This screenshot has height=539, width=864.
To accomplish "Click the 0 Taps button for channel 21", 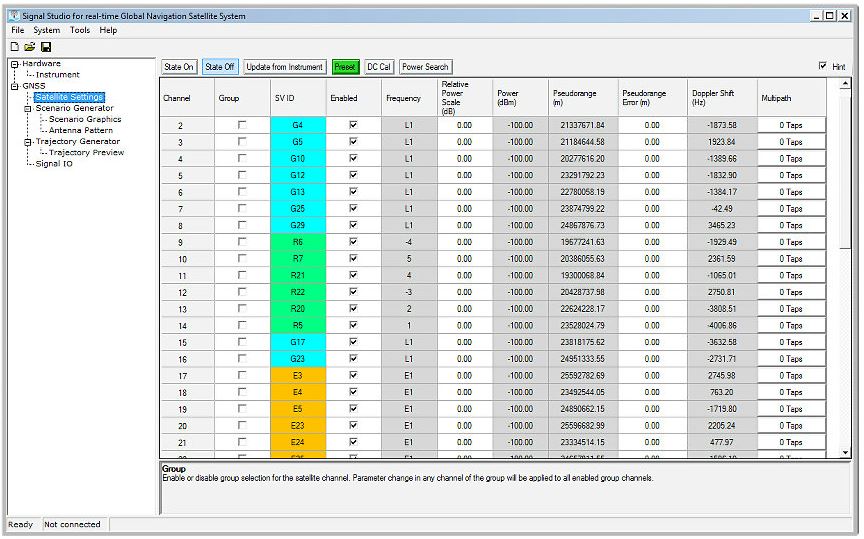I will [791, 442].
